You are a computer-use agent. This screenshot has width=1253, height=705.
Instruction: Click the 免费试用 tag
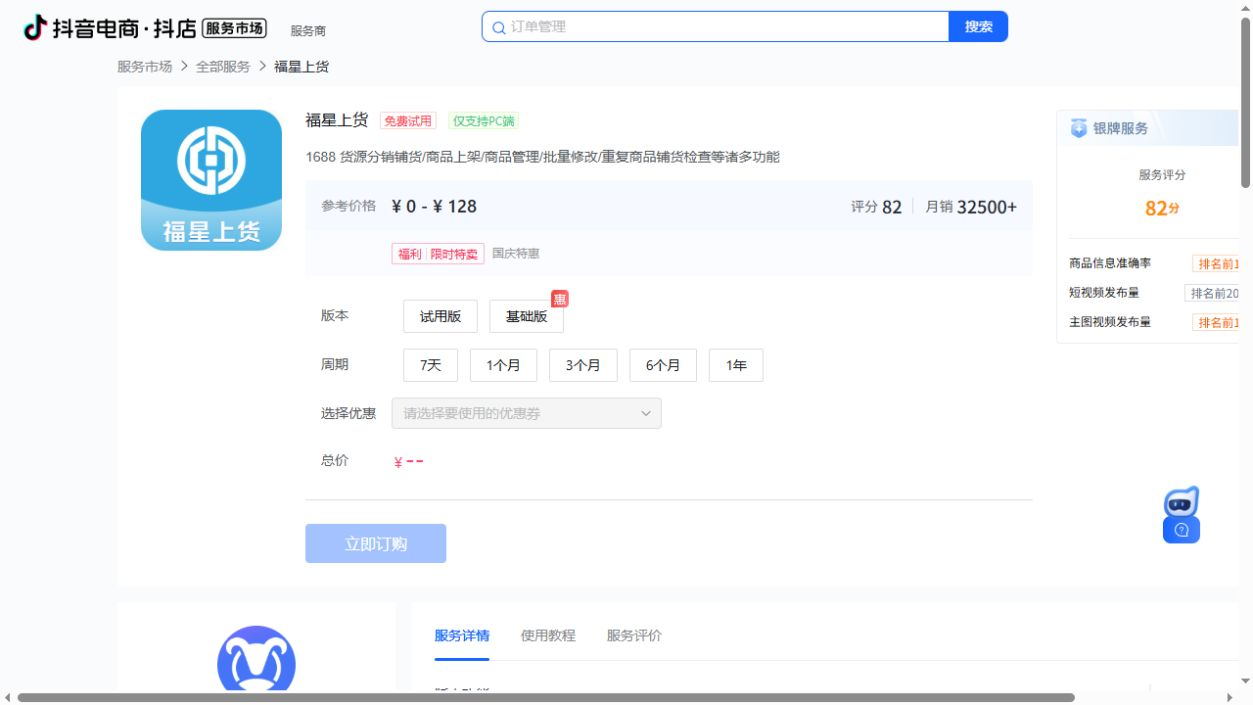click(x=408, y=121)
